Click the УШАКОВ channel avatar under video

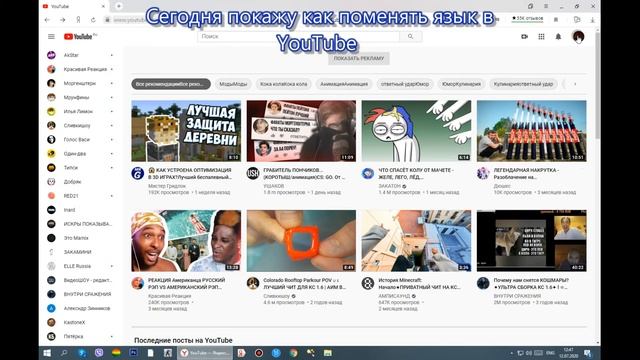(253, 173)
